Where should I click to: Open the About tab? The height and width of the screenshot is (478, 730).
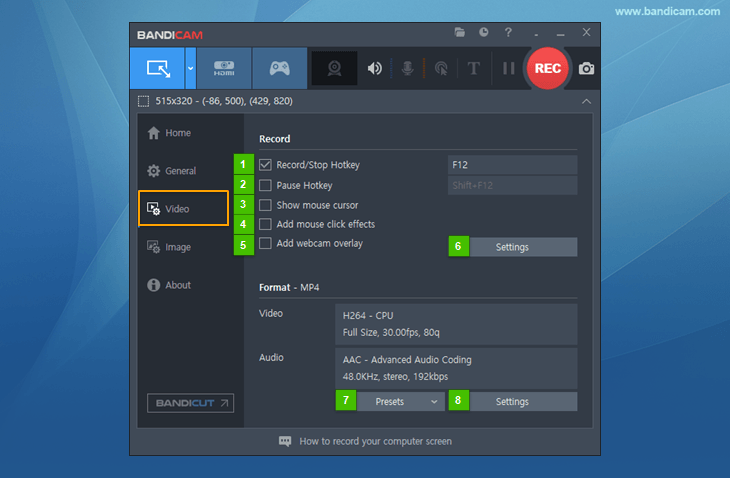pyautogui.click(x=169, y=285)
